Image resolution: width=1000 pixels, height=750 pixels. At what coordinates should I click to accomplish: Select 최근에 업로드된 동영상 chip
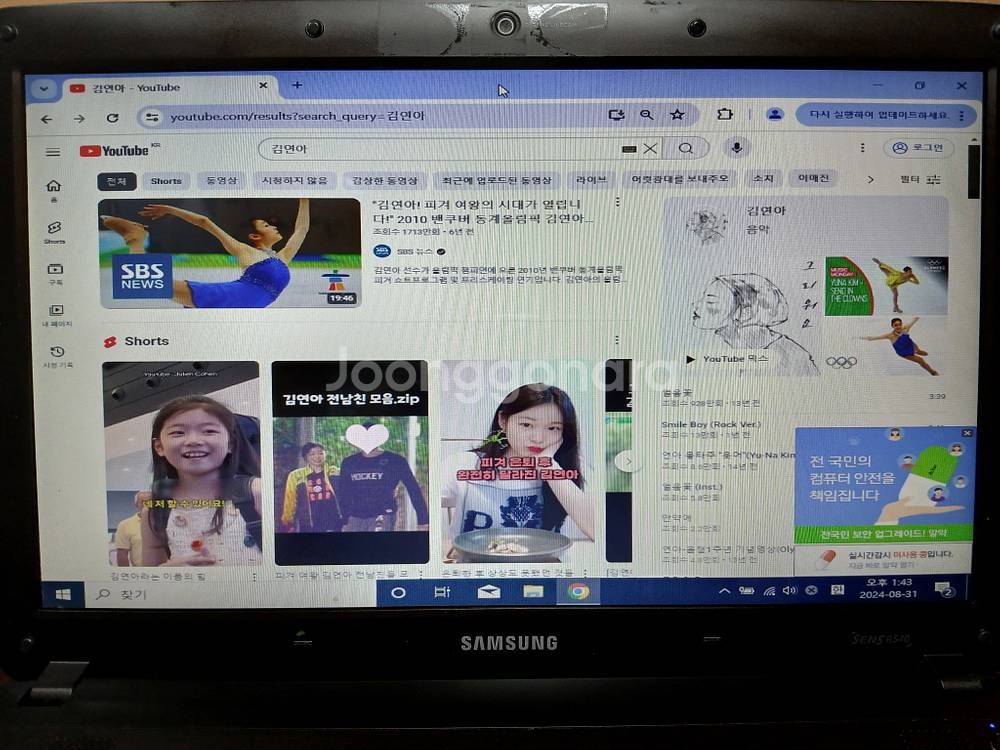(x=496, y=180)
